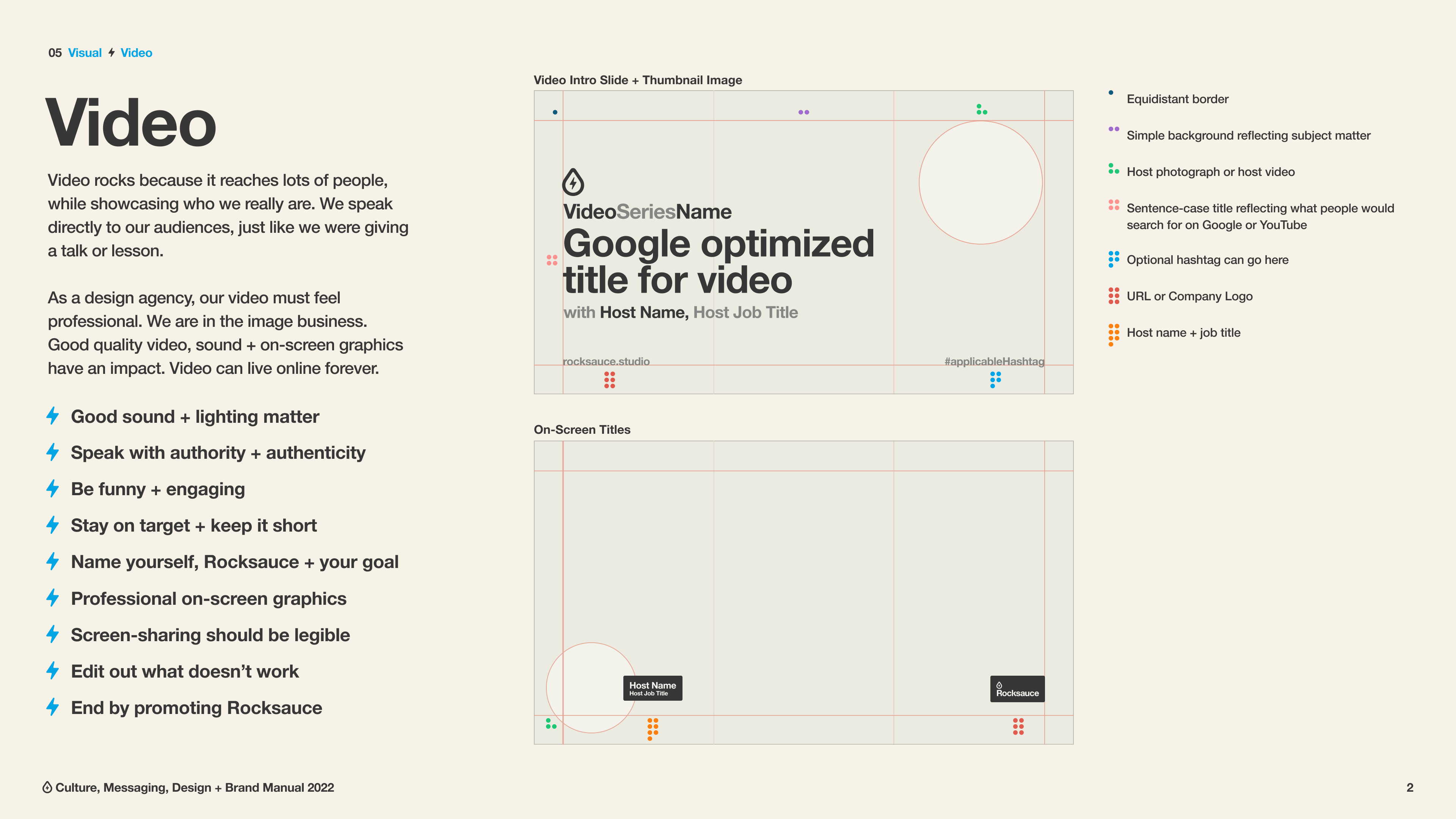Click the Rocksauce logo badge in On-Screen Titles
Viewport: 1456px width, 819px height.
[1017, 689]
